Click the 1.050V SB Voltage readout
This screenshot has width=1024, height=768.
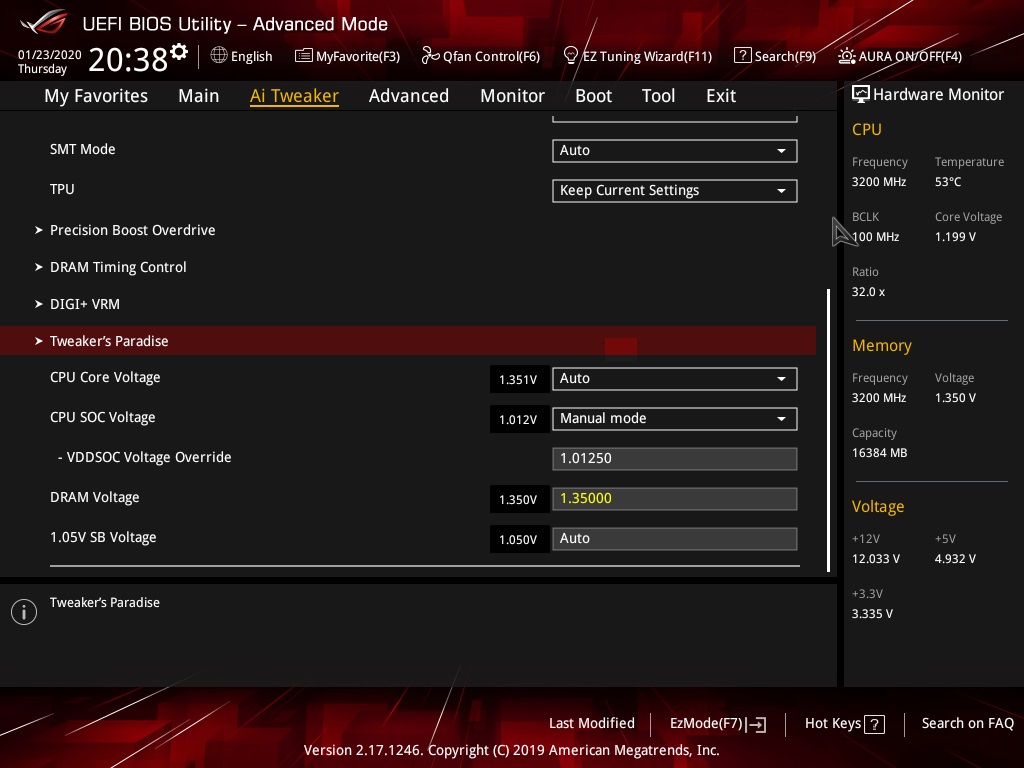coord(519,539)
